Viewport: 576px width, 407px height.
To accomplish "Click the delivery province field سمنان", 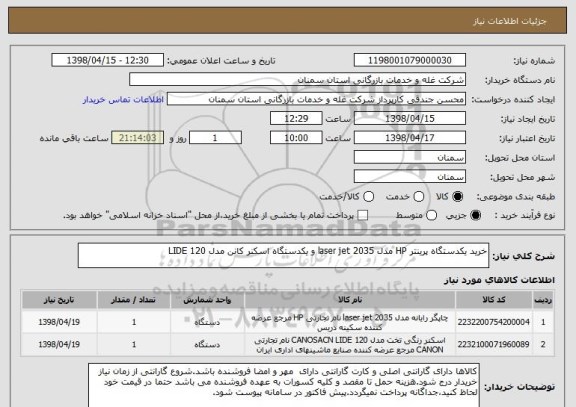I will (410, 158).
